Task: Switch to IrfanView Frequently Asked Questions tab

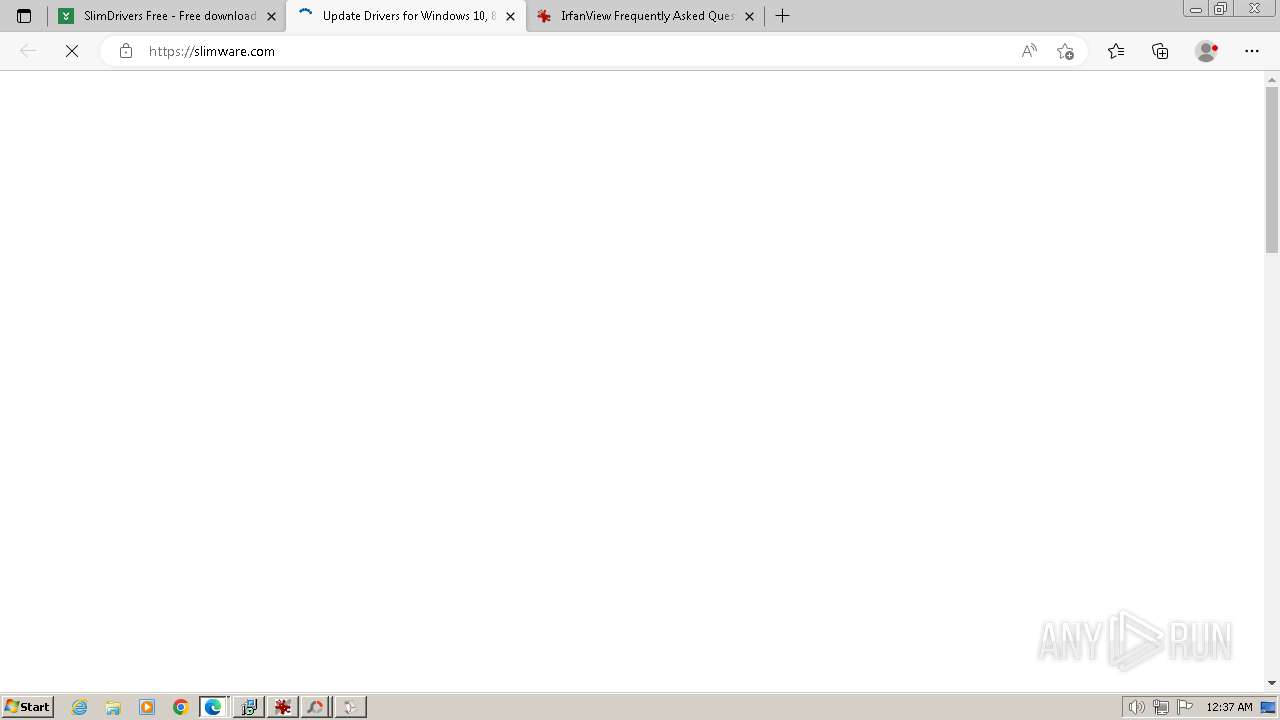Action: [x=645, y=16]
